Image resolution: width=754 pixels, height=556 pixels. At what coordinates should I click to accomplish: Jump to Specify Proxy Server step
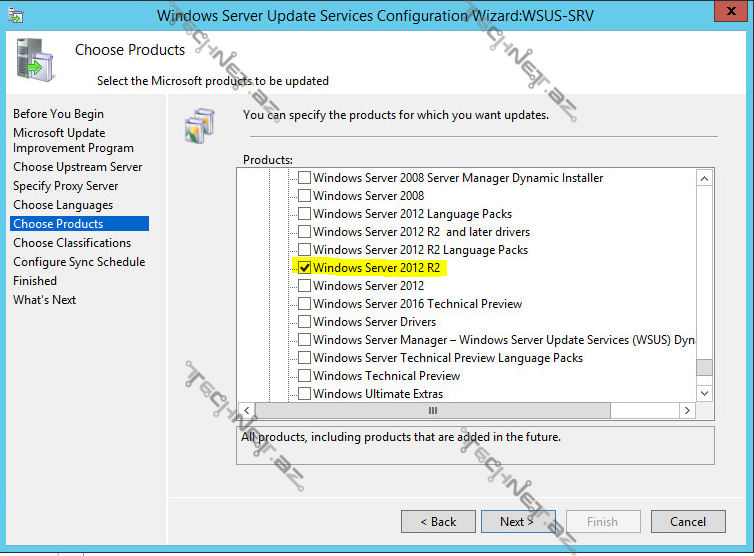[66, 186]
